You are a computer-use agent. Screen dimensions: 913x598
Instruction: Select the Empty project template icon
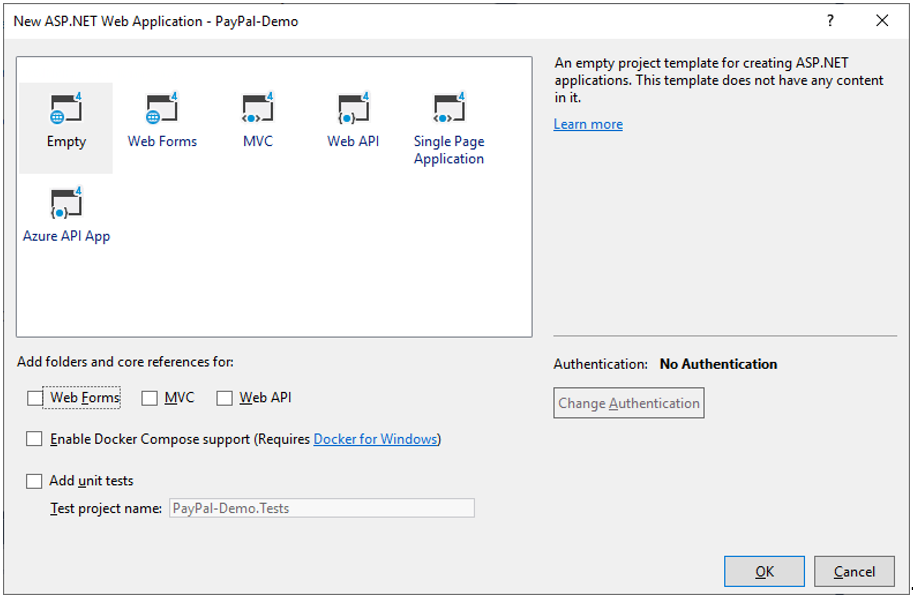click(x=66, y=108)
